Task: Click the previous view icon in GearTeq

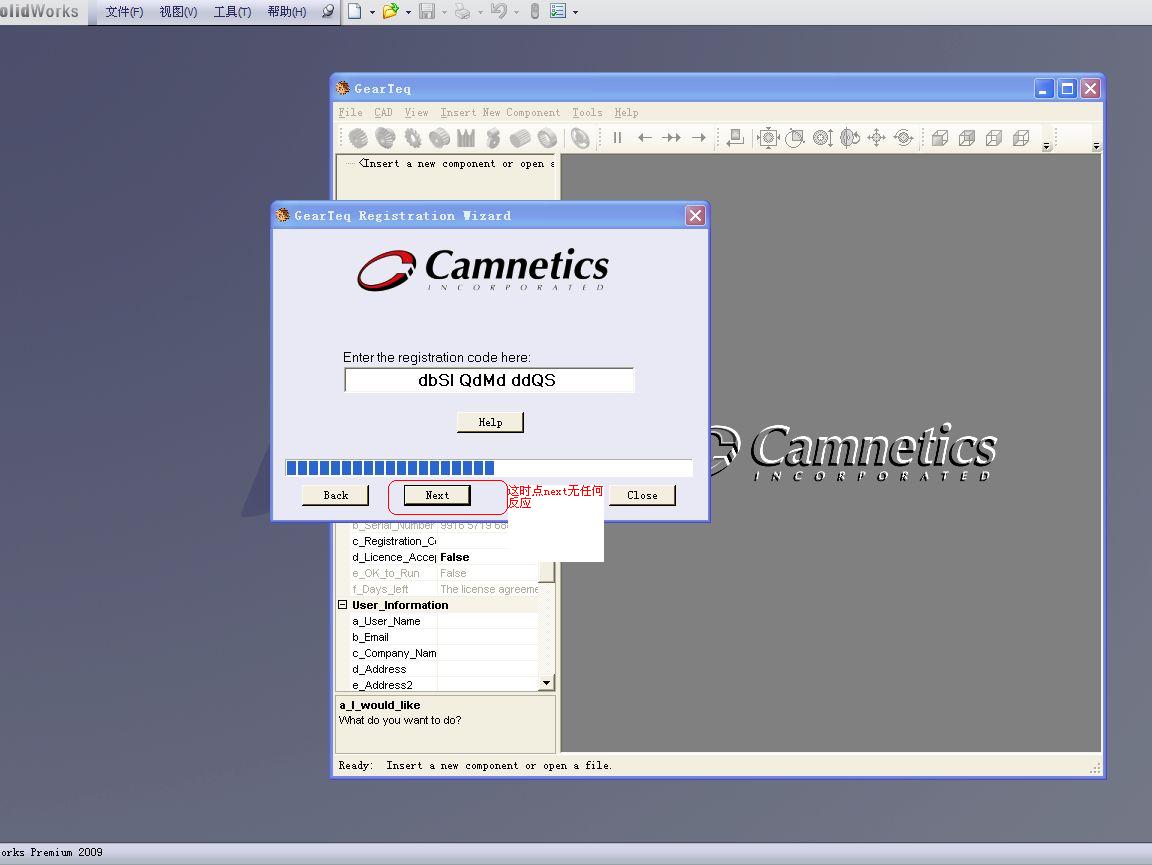Action: (x=735, y=137)
